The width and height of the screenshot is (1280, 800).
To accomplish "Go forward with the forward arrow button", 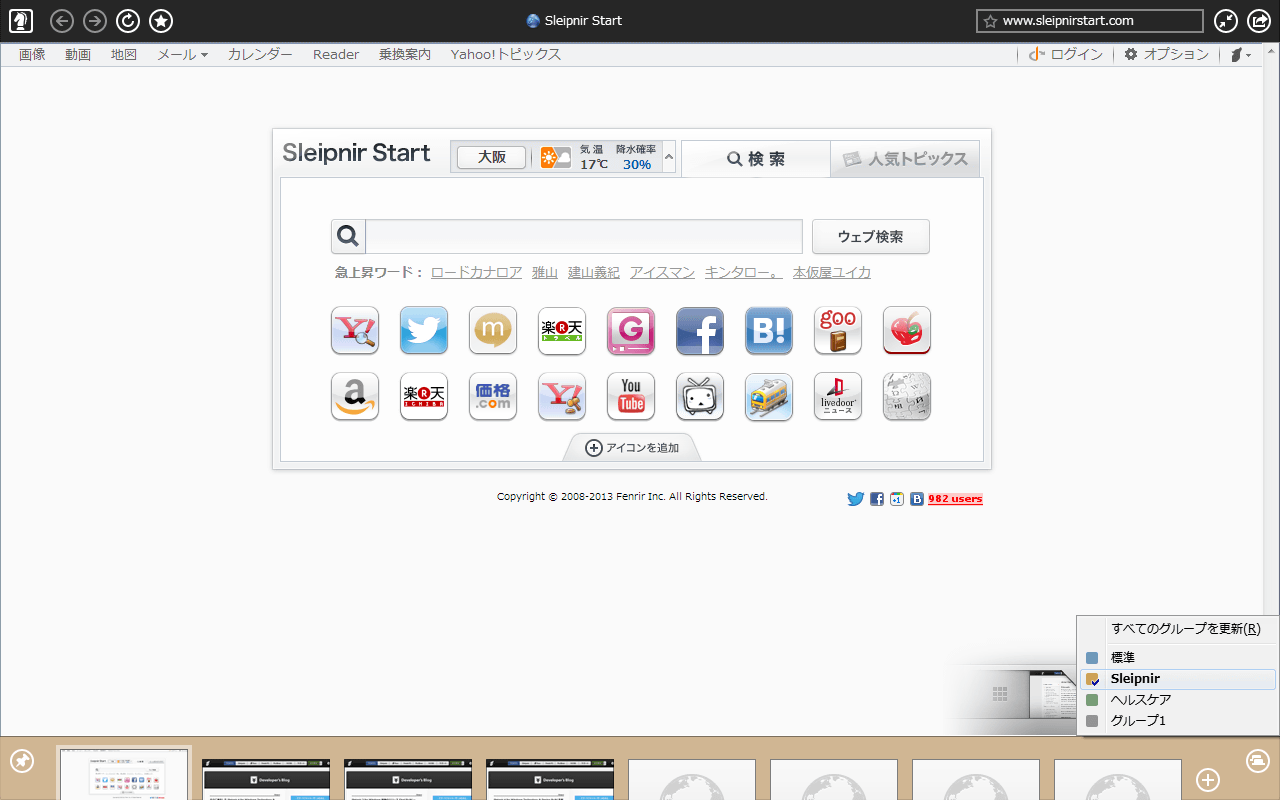I will coord(95,20).
